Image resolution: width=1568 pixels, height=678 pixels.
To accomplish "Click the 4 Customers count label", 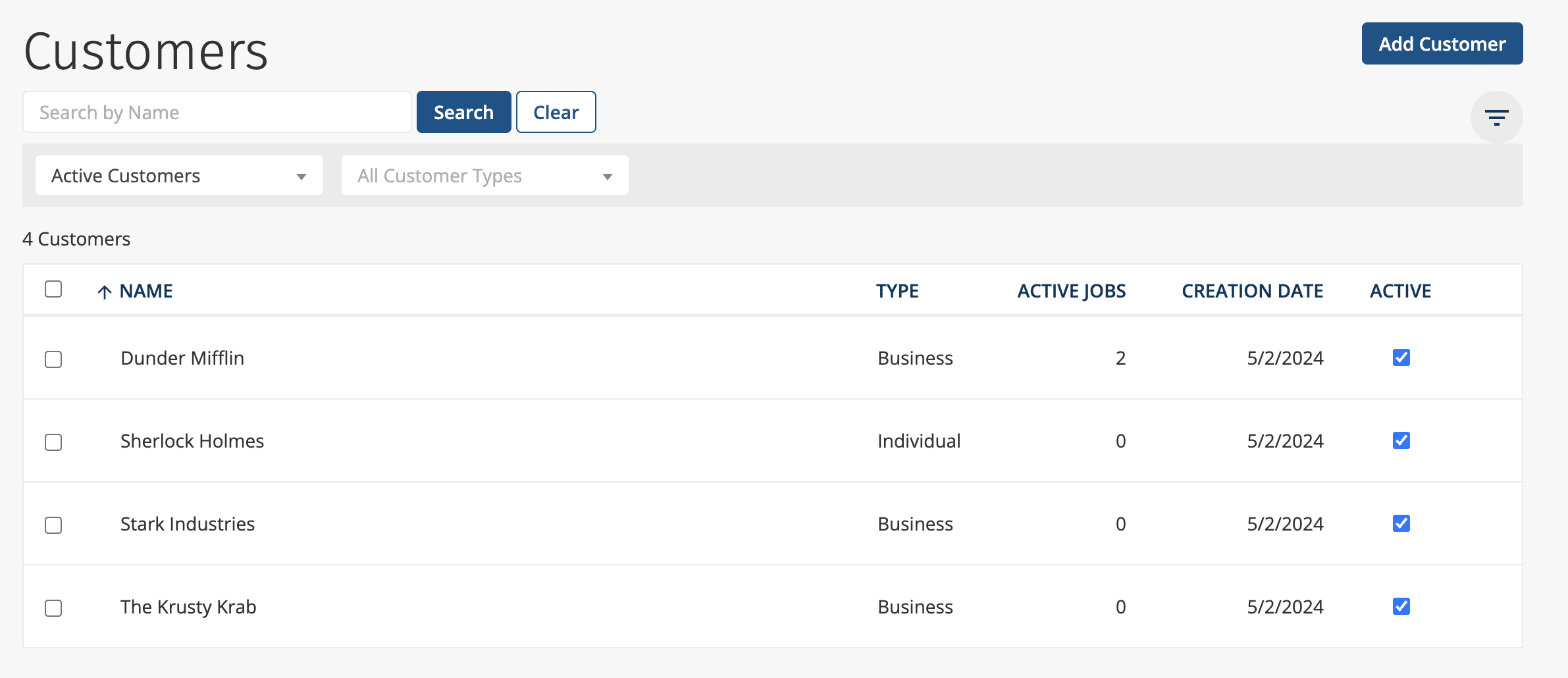I will [x=76, y=238].
